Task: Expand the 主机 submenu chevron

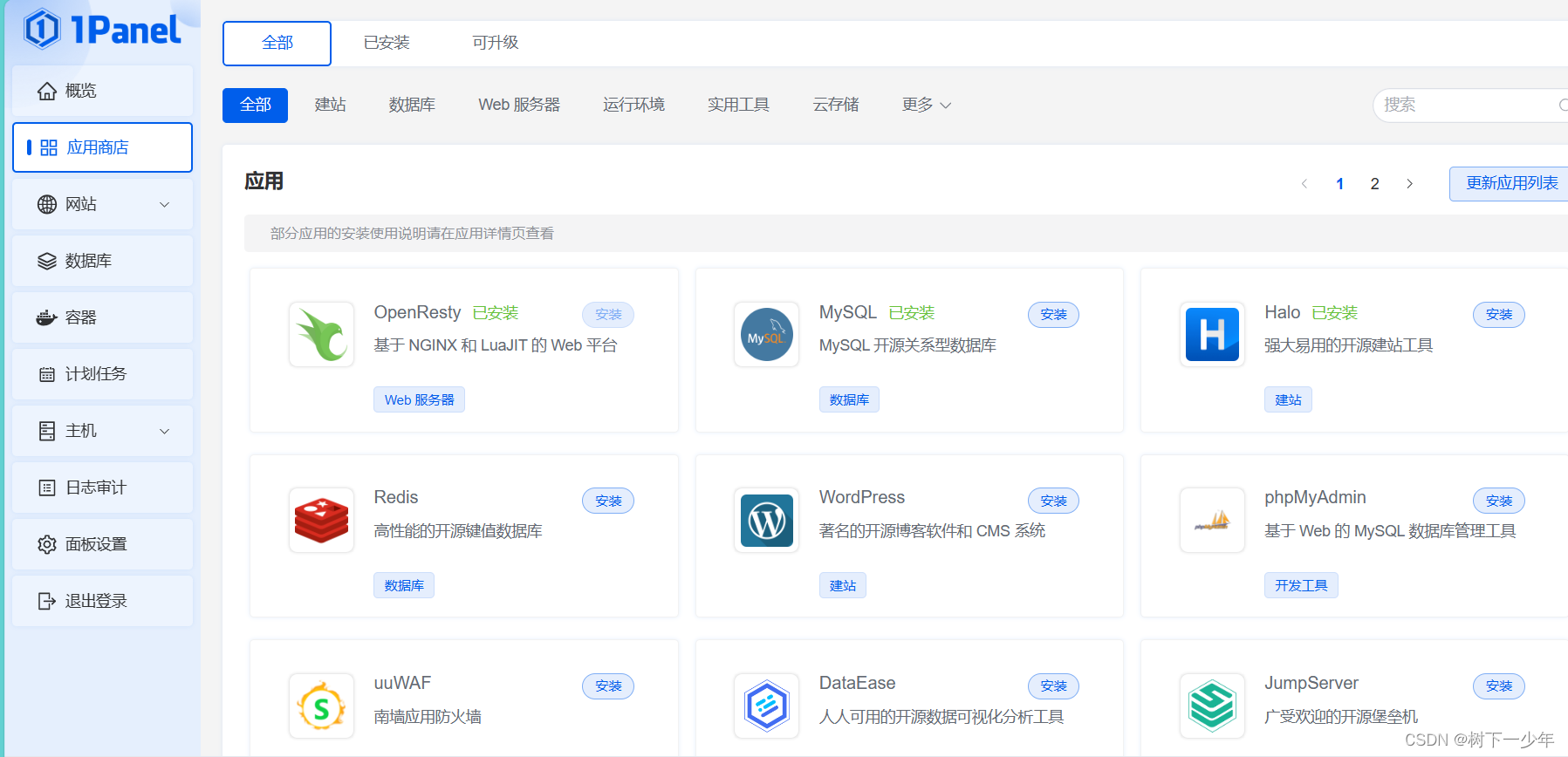Action: click(x=164, y=431)
